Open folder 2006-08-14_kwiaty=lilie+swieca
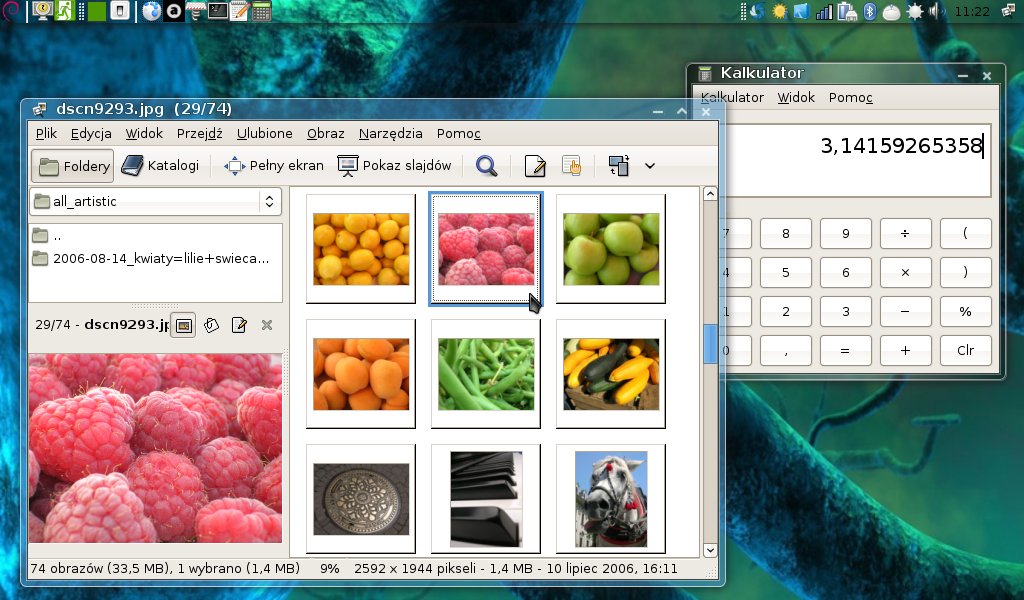 (x=155, y=259)
